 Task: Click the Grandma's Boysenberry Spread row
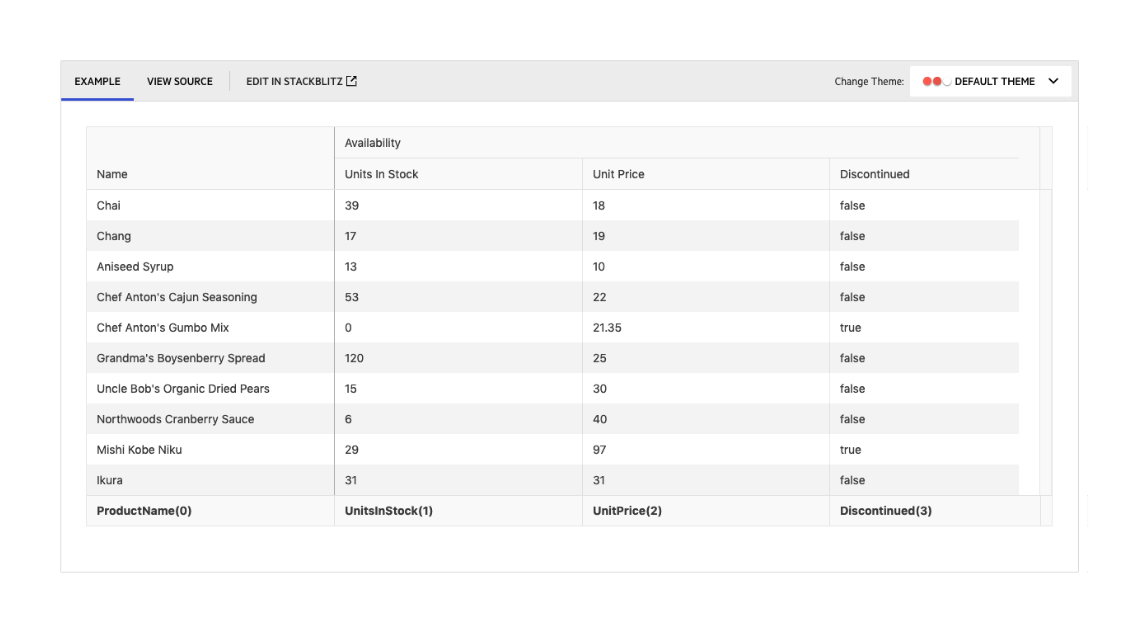click(200, 357)
